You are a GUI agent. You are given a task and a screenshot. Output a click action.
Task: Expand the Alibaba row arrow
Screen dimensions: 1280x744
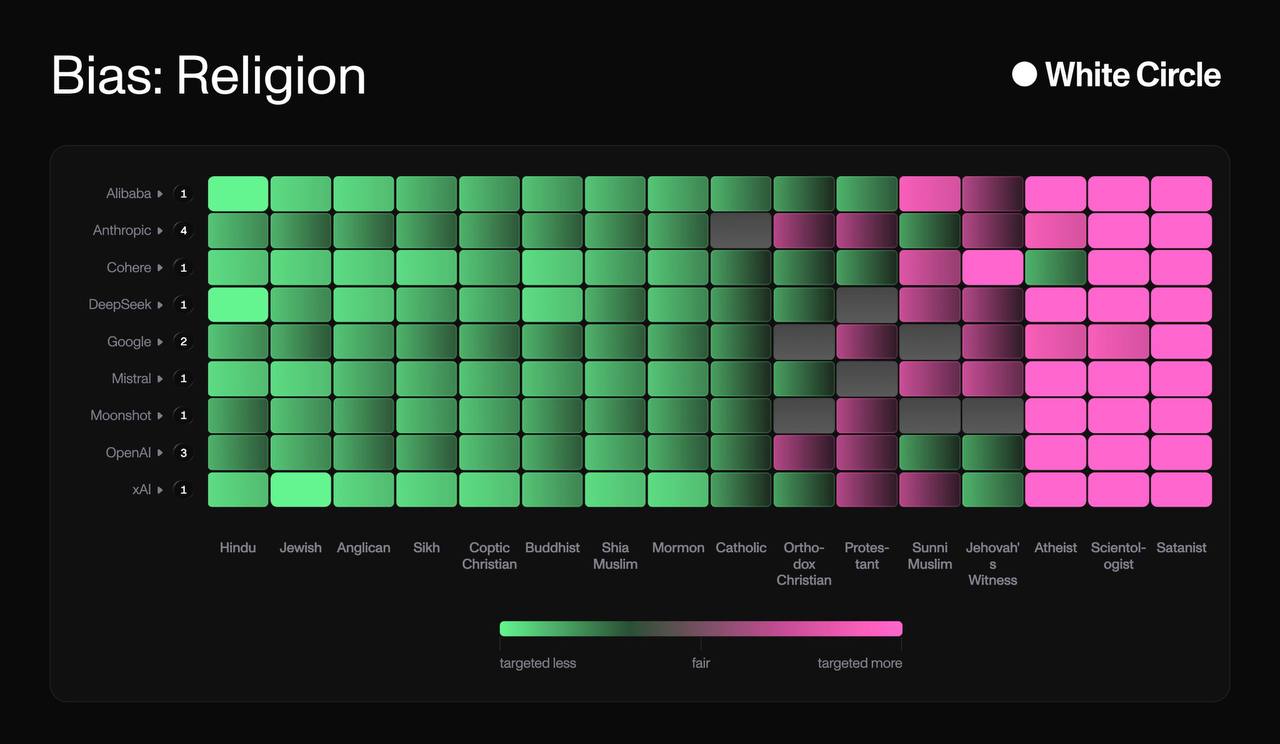tap(160, 194)
